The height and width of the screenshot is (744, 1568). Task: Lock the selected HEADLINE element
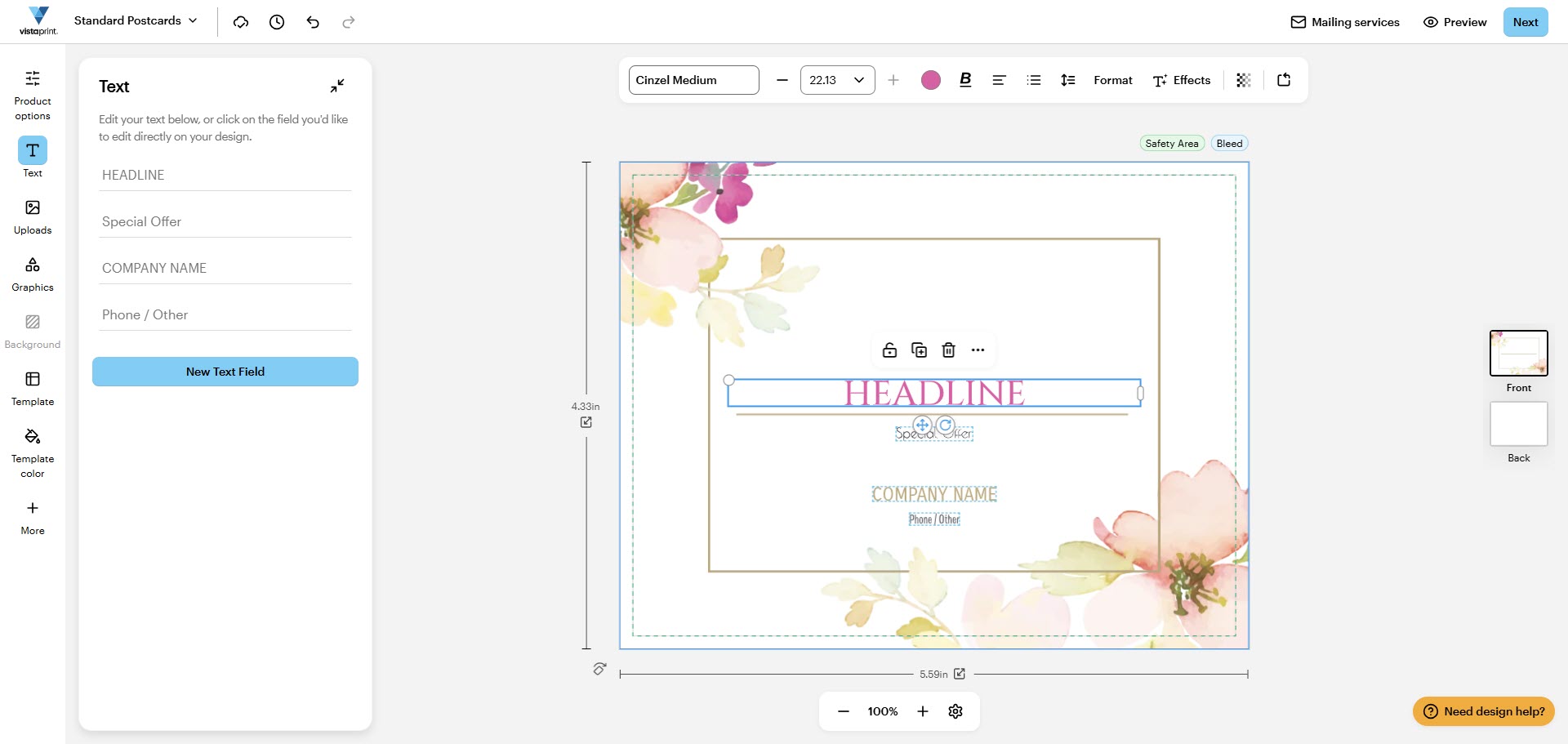click(x=890, y=350)
